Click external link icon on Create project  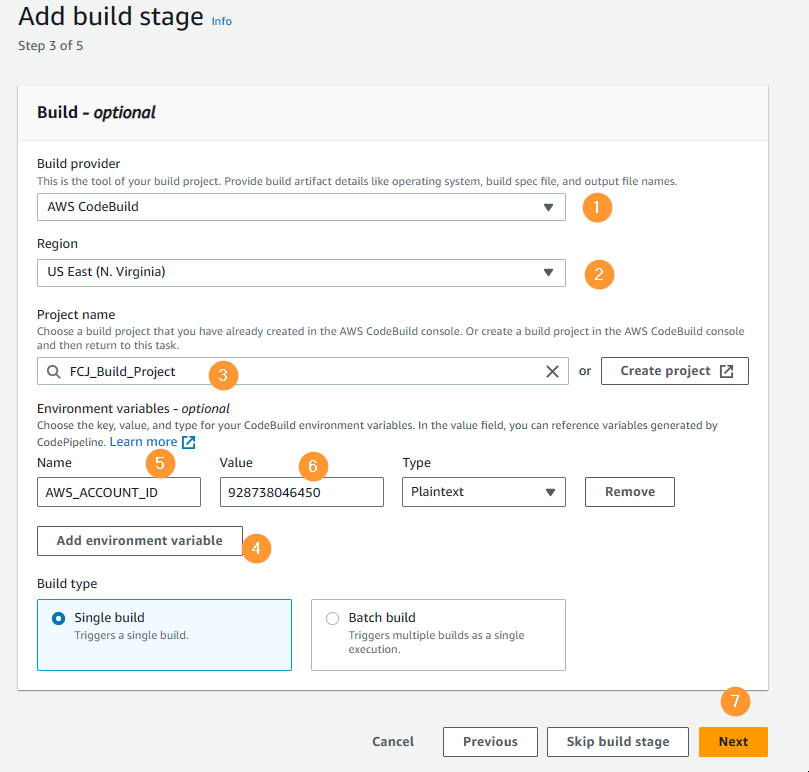click(726, 371)
